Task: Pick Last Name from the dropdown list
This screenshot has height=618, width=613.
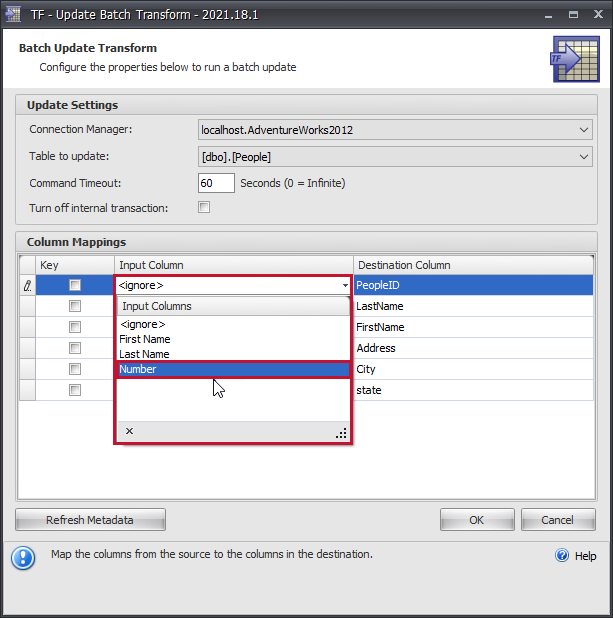Action: [x=144, y=354]
